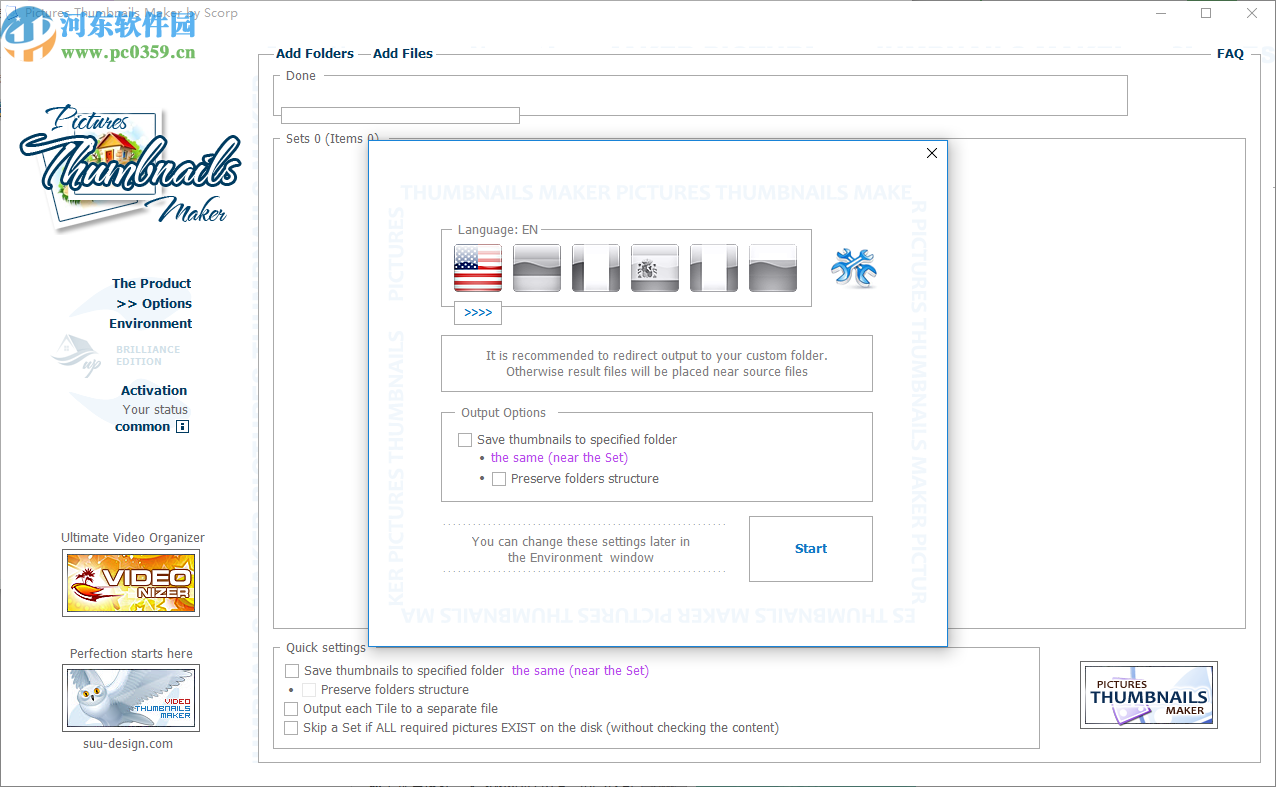Click the Done progress bar
The image size is (1276, 787).
pyautogui.click(x=400, y=115)
